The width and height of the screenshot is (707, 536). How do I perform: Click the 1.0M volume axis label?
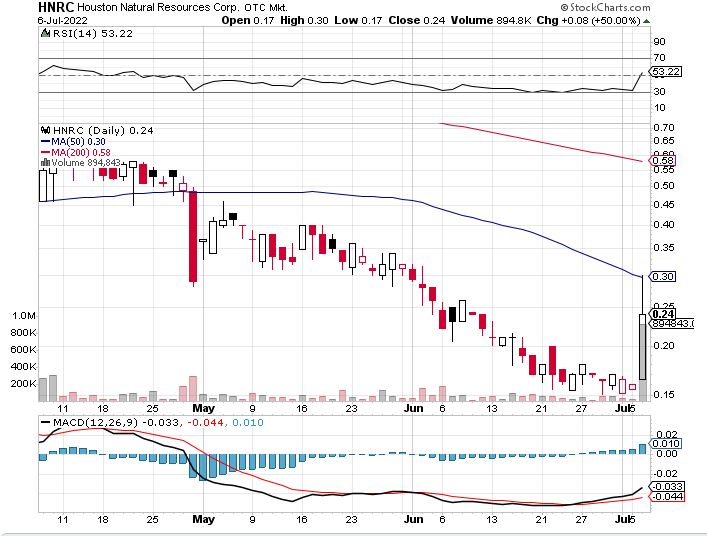24,316
